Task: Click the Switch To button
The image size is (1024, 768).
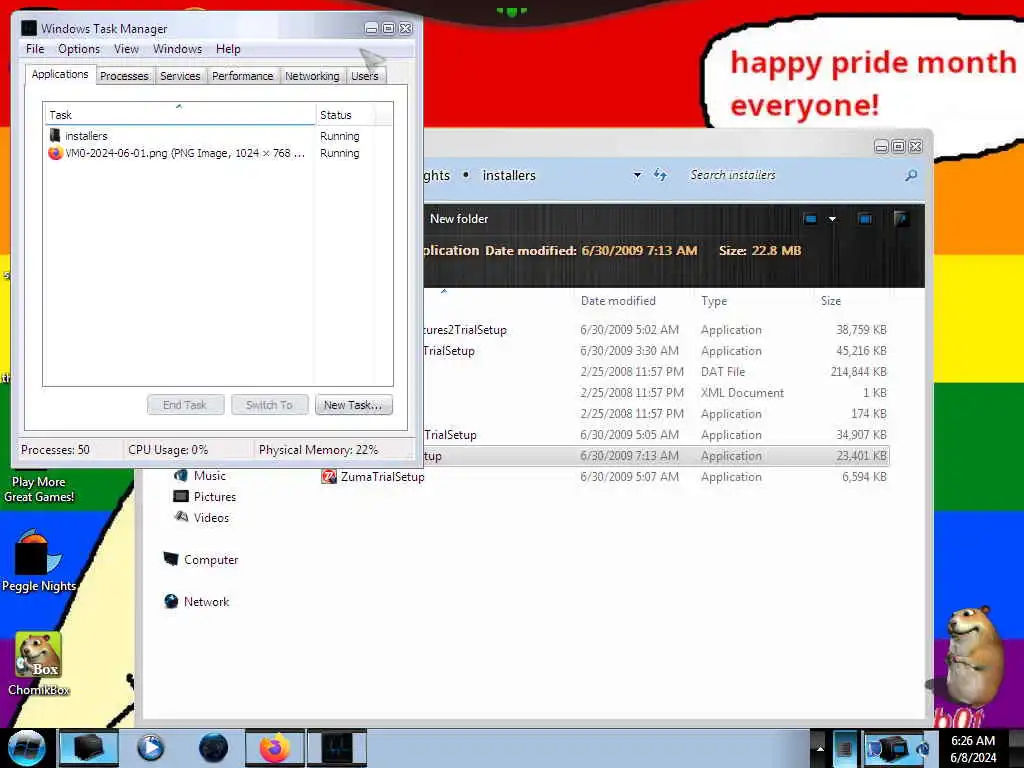Action: 269,405
